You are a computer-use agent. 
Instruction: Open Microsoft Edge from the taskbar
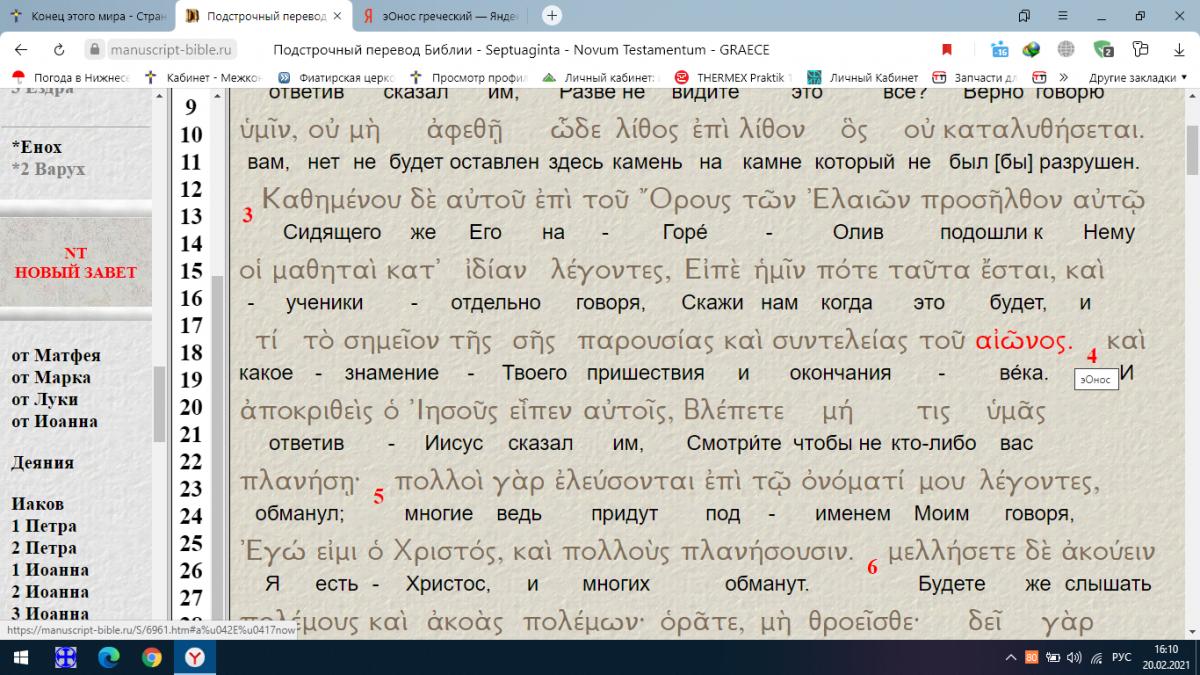[x=109, y=657]
